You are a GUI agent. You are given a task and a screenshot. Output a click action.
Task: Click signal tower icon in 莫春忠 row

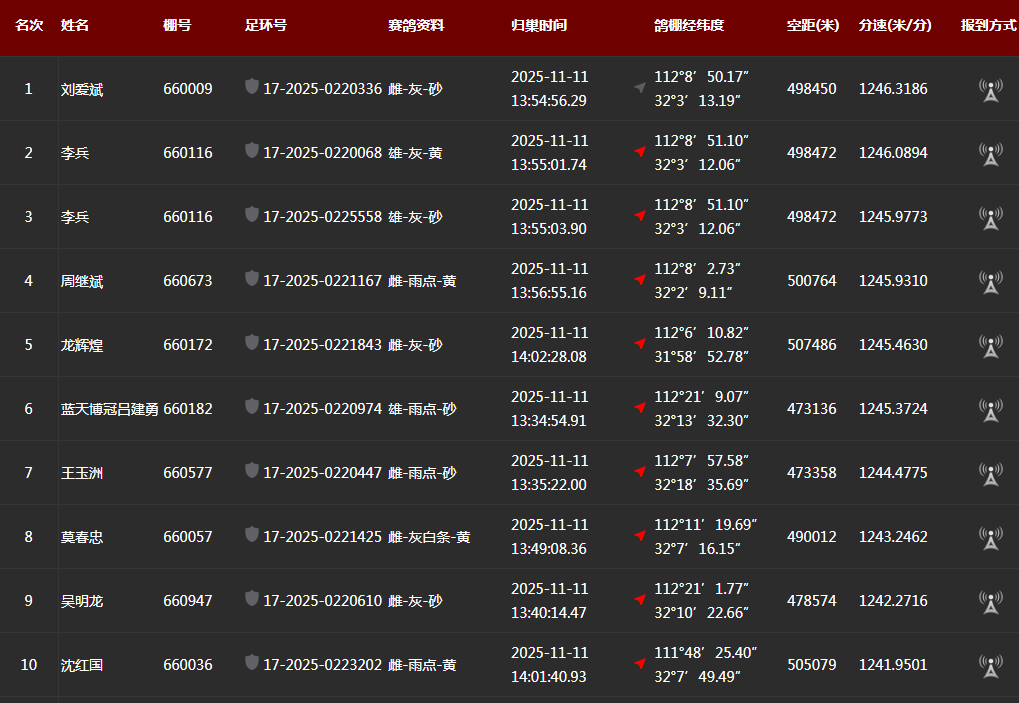pos(990,538)
